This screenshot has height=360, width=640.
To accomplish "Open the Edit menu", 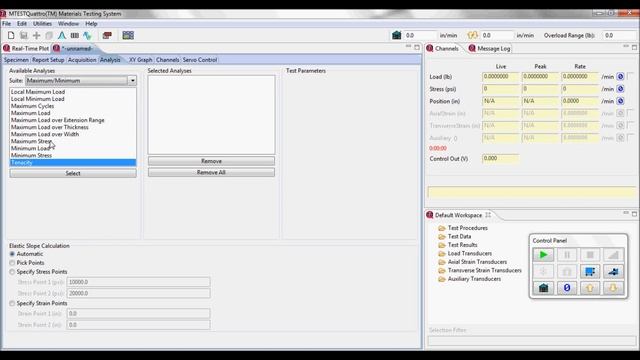I will click(22, 24).
